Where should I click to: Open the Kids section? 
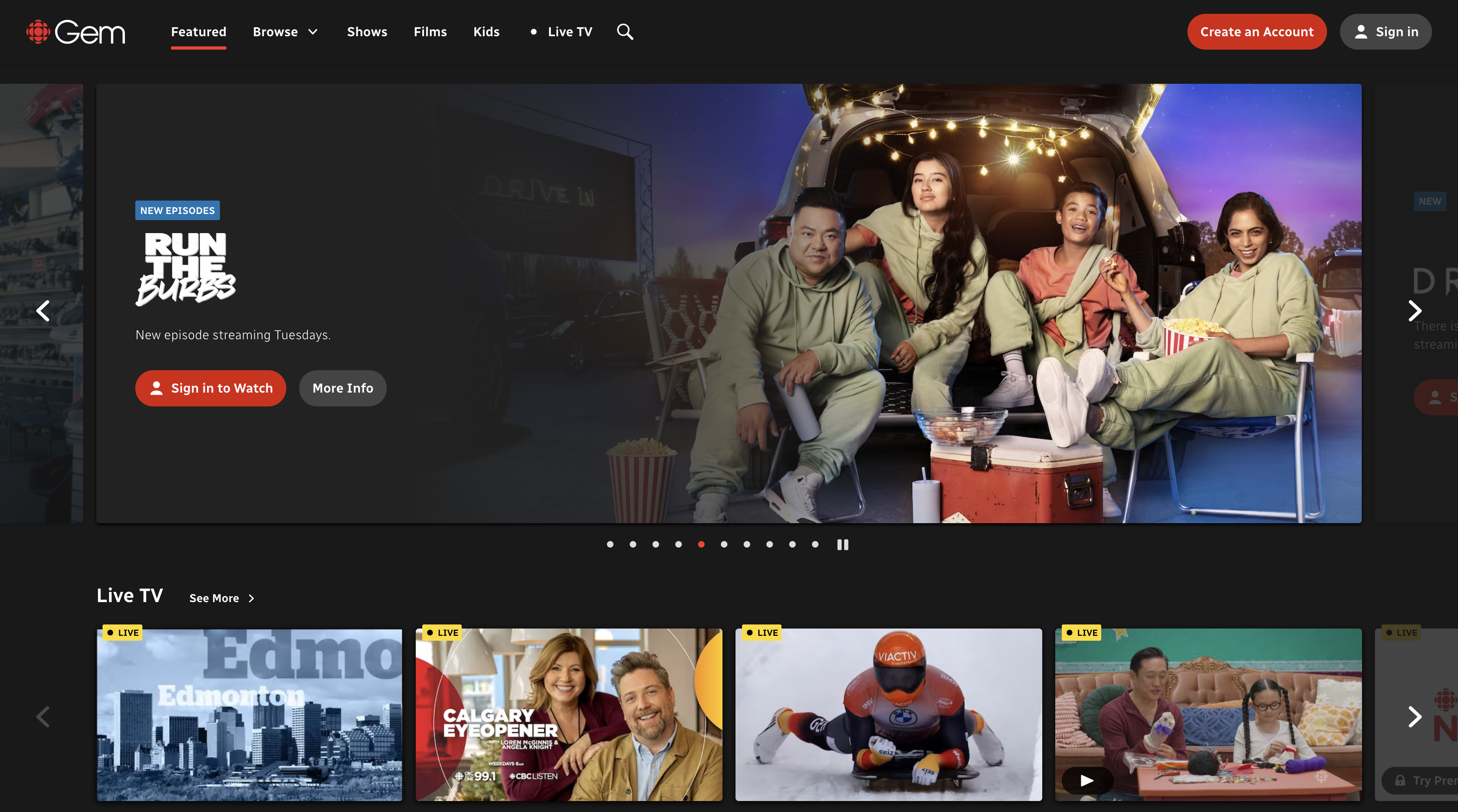[486, 32]
